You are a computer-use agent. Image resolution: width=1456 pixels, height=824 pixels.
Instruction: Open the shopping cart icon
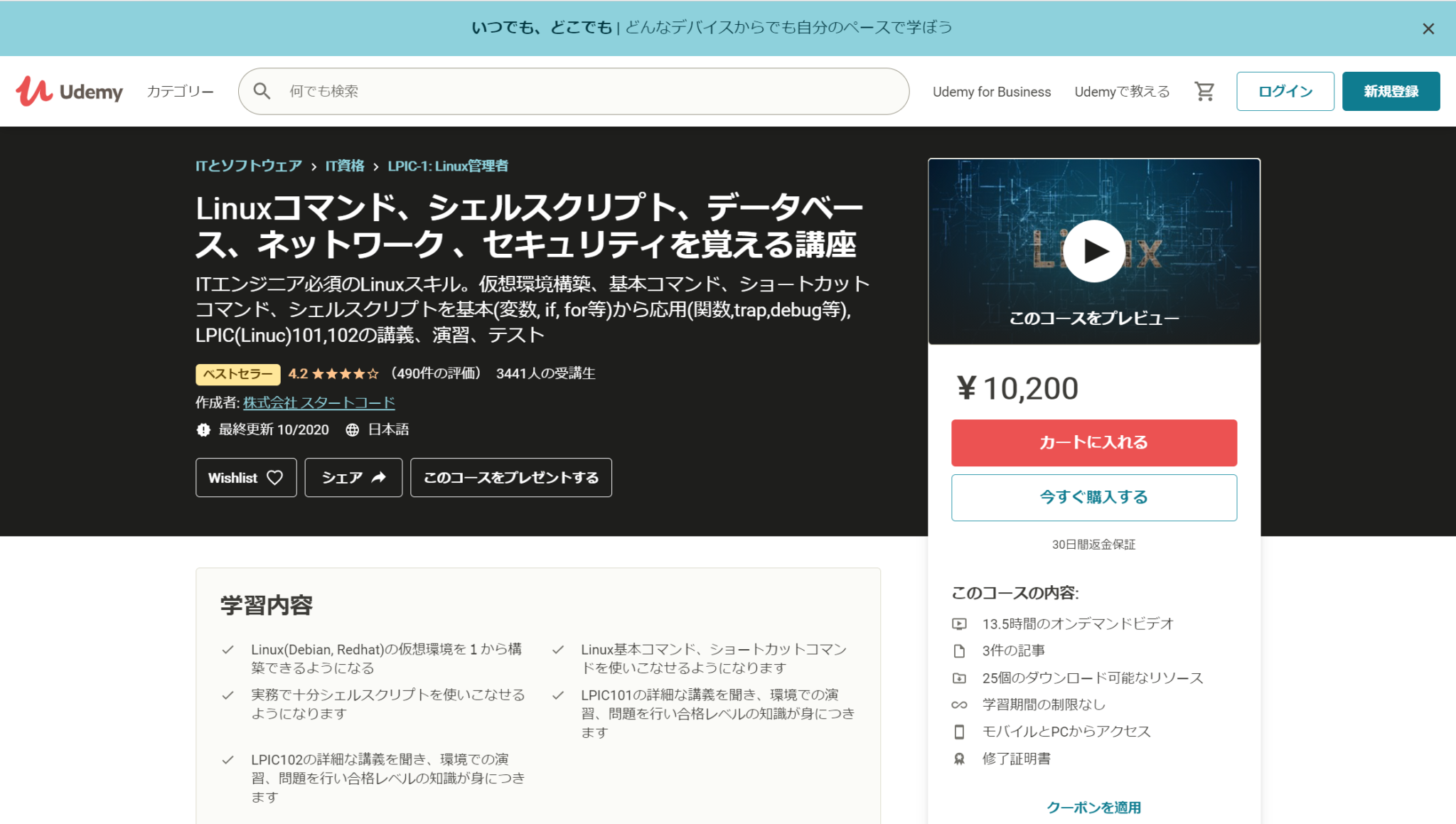point(1204,91)
